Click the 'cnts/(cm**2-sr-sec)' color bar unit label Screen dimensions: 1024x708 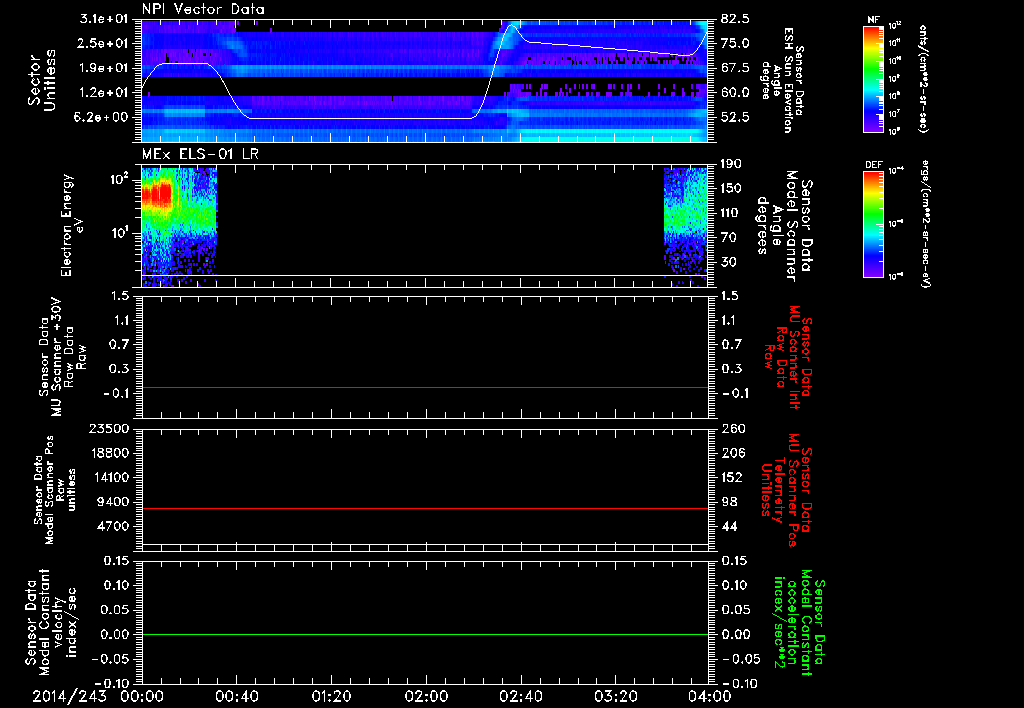(922, 78)
